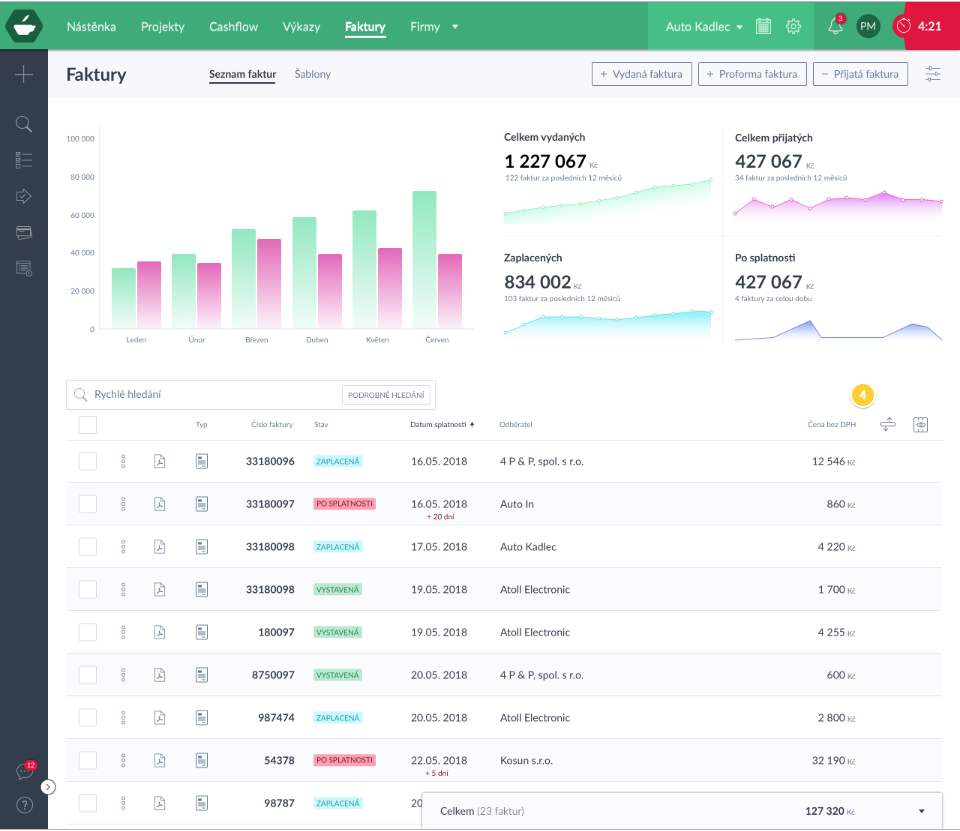960x831 pixels.
Task: Toggle column visibility eye icon
Action: point(921,425)
